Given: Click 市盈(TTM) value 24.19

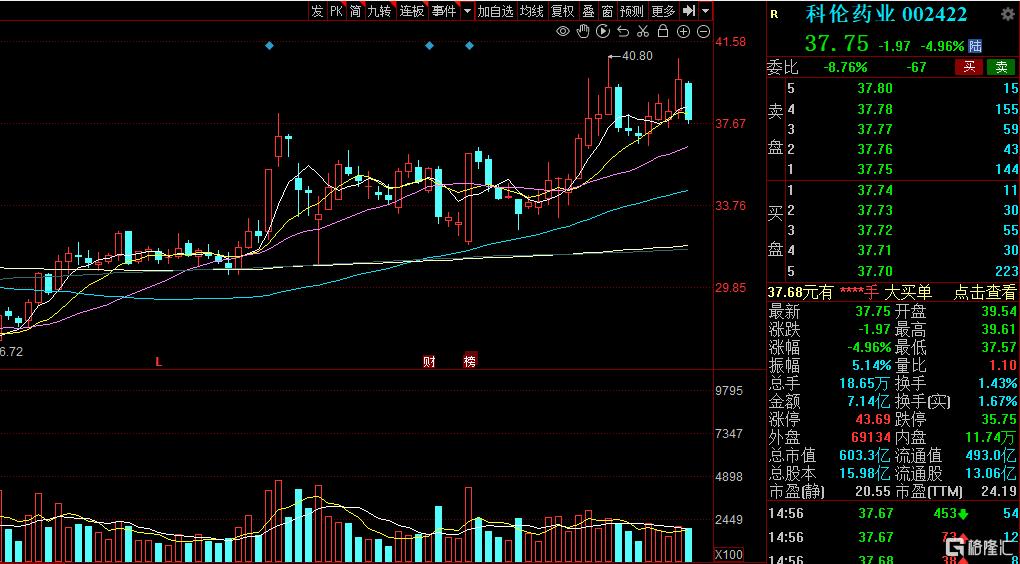Looking at the screenshot, I should coord(999,492).
